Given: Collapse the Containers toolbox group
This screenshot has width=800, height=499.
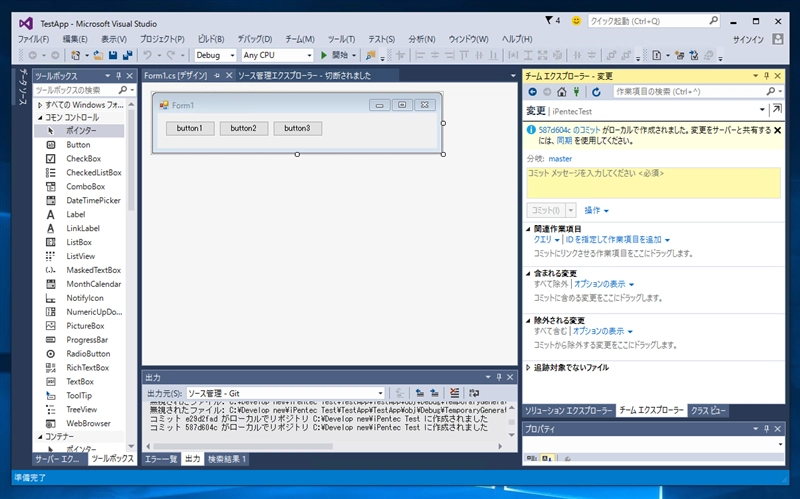Looking at the screenshot, I should [x=40, y=437].
